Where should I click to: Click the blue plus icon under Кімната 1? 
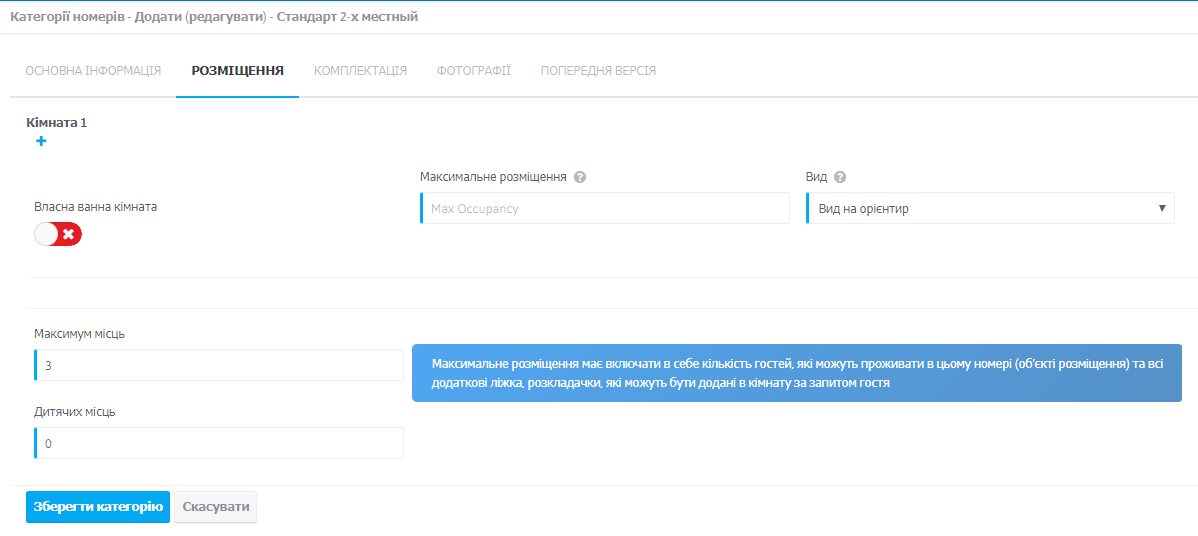coord(41,141)
